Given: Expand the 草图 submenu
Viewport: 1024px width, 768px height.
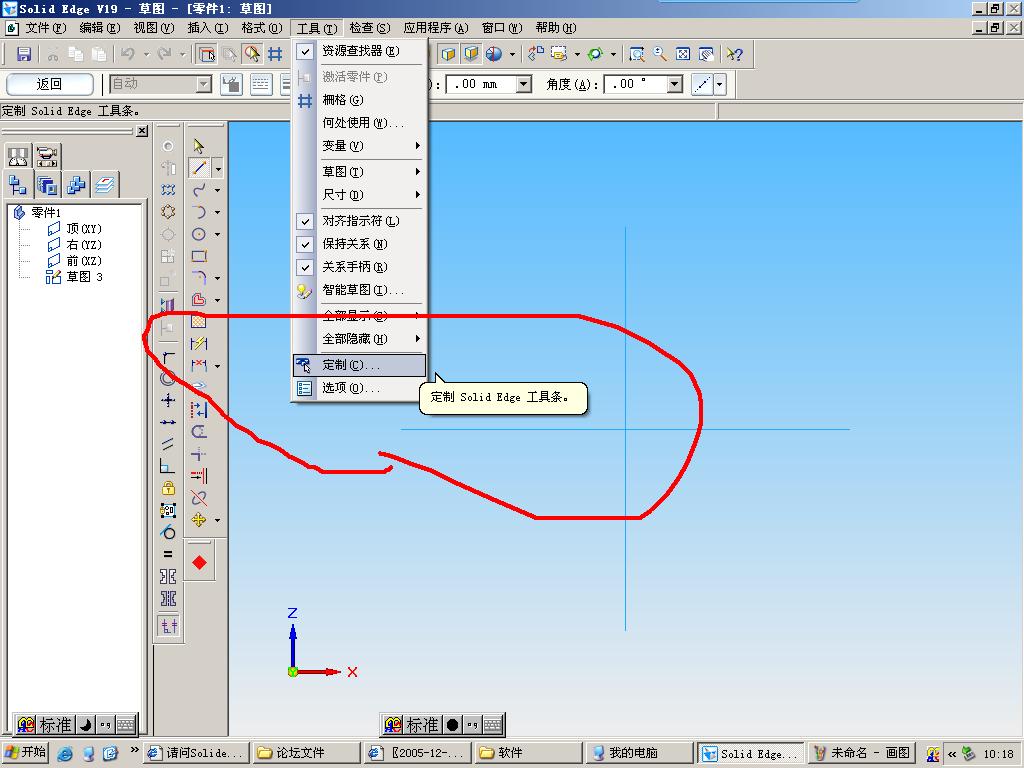Looking at the screenshot, I should pyautogui.click(x=359, y=172).
